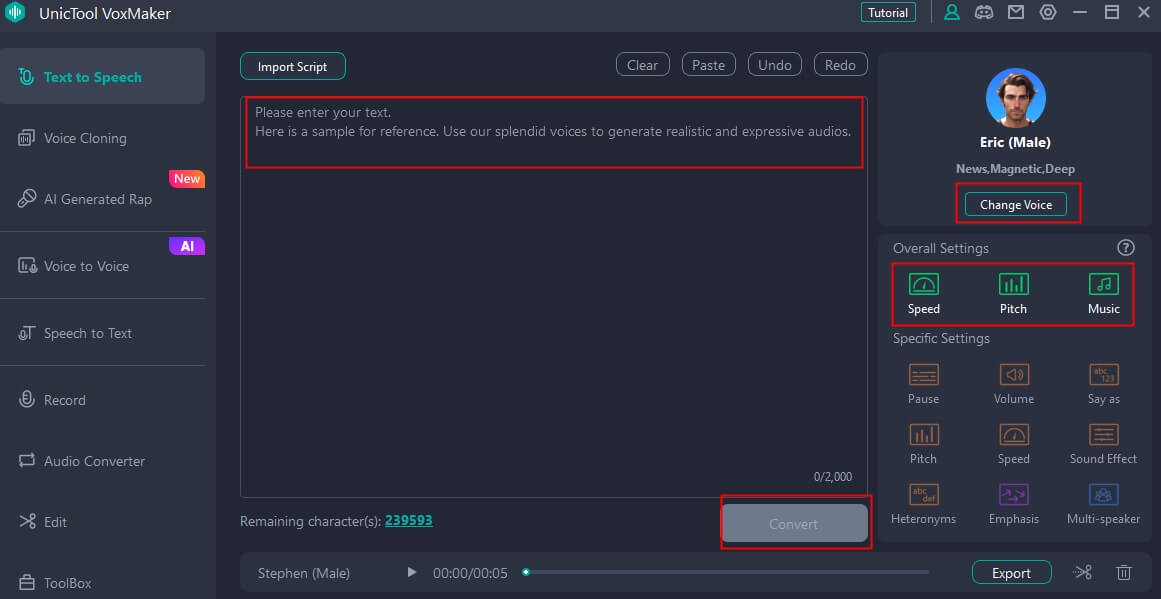Open the AI Generated Rap section
Viewport: 1161px width, 599px height.
pos(97,199)
